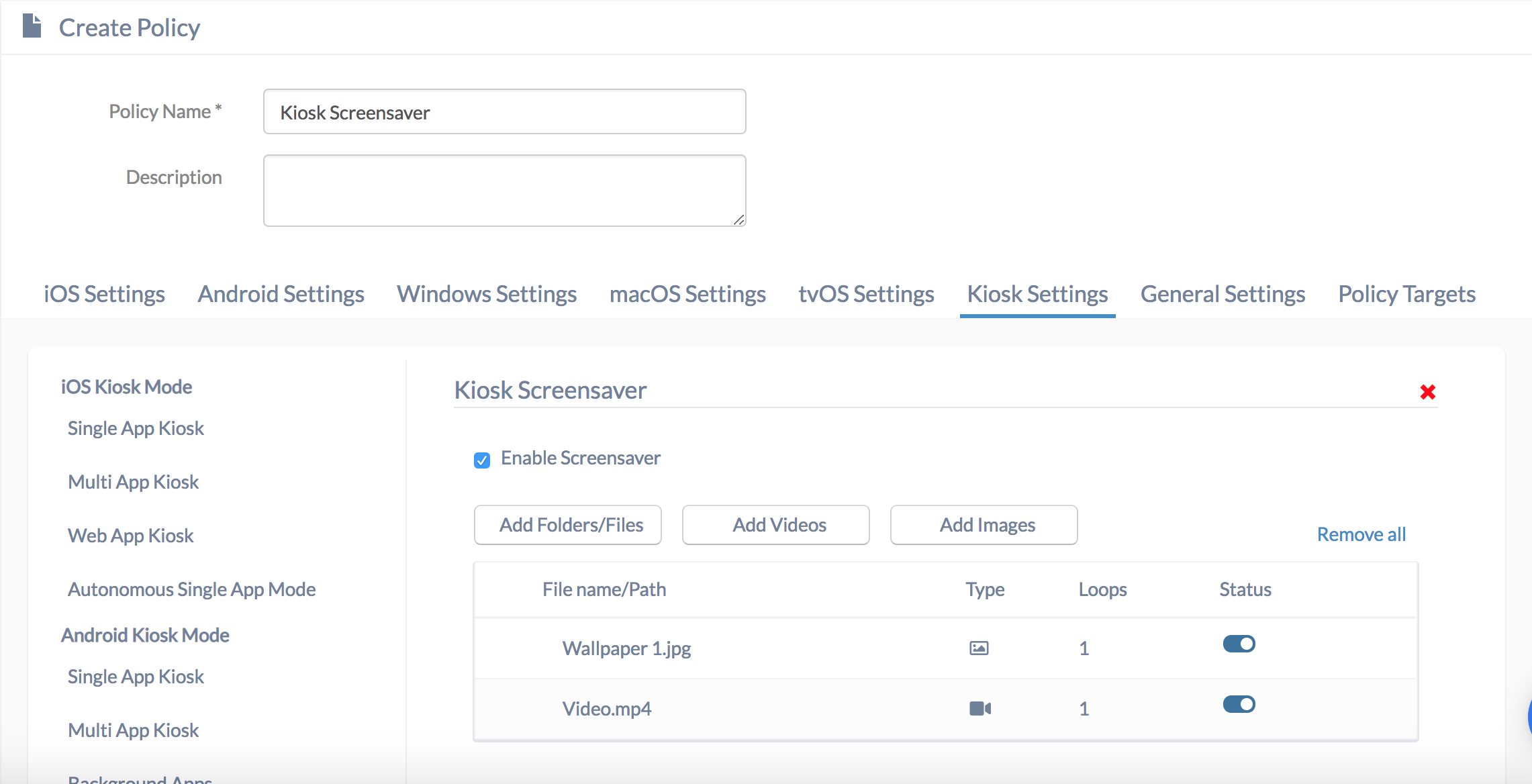1532x784 pixels.
Task: Click the red X to remove Kiosk Screensaver
Action: point(1427,392)
